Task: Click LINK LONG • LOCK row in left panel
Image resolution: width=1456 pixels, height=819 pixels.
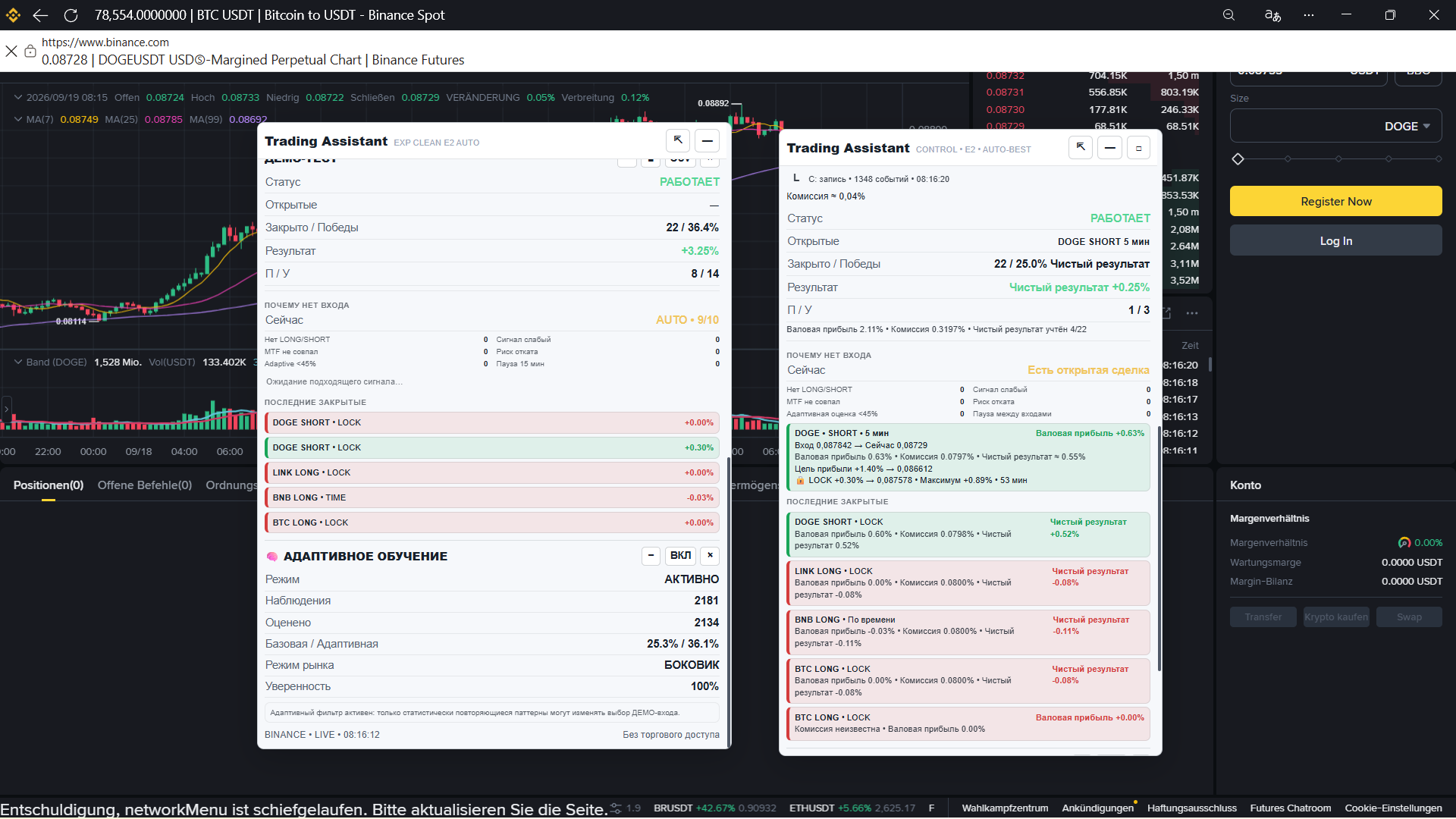Action: (492, 472)
